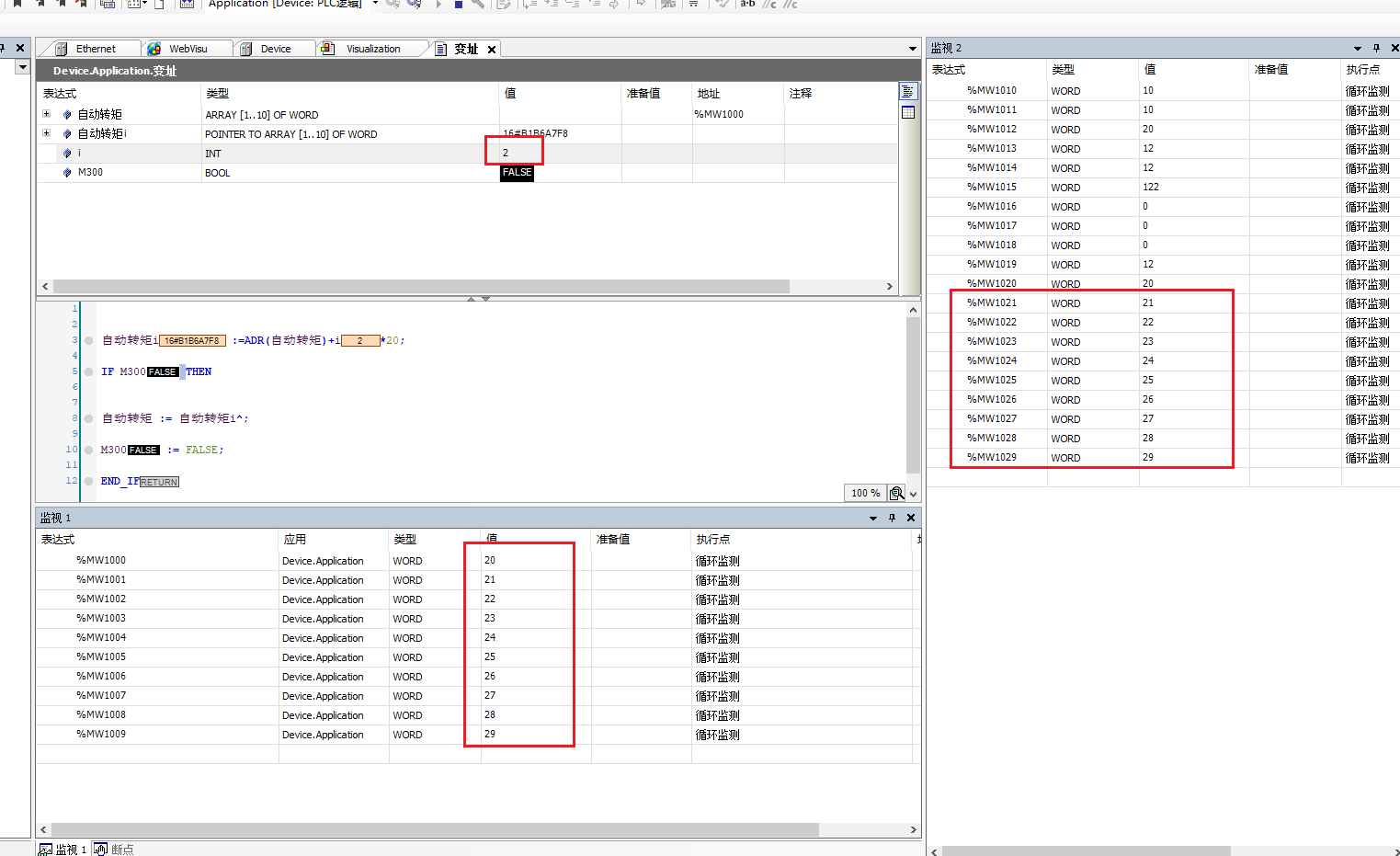Pin the 监视 2 watch panel
The height and width of the screenshot is (856, 1400).
pos(1376,48)
